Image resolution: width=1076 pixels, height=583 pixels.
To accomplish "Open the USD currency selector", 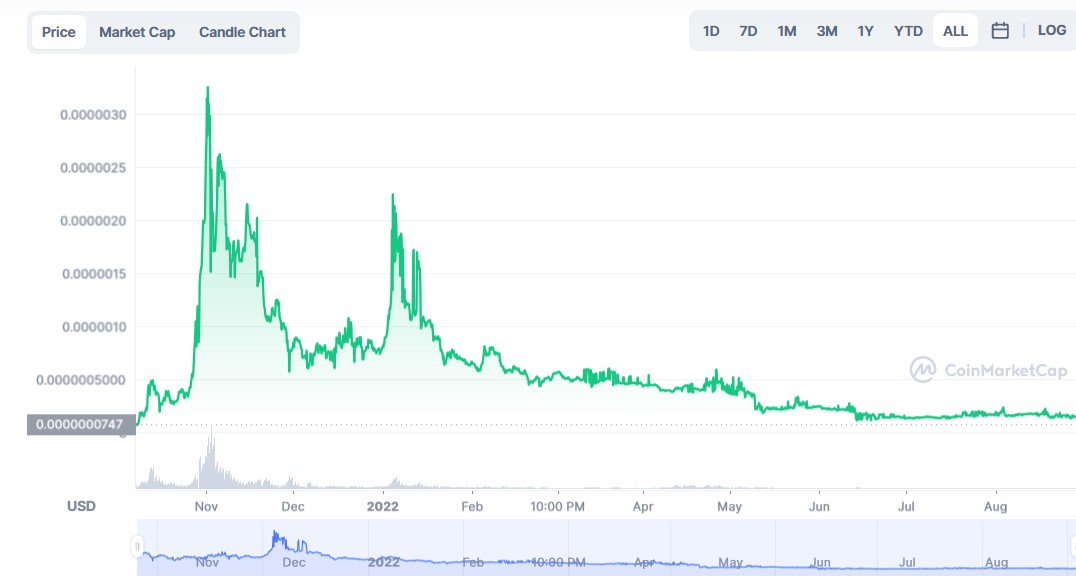I will [82, 506].
